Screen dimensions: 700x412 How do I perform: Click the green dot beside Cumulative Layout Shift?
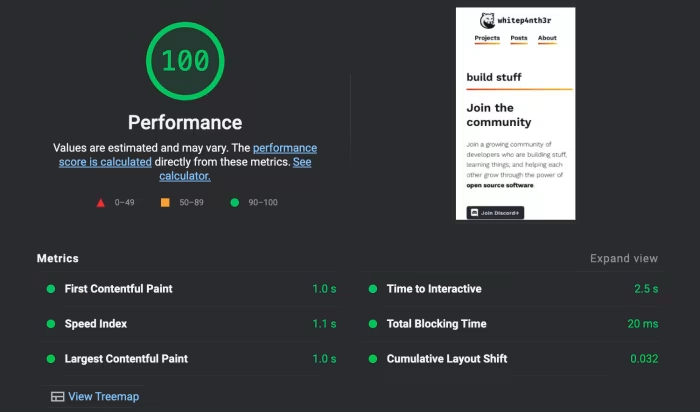373,359
